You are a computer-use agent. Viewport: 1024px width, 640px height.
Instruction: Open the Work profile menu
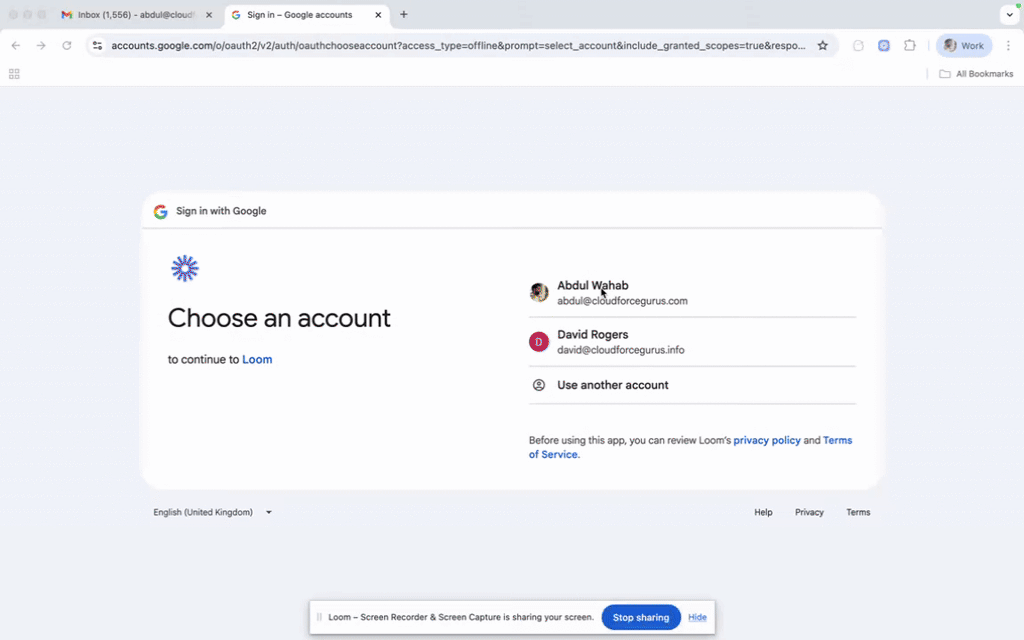coord(964,45)
